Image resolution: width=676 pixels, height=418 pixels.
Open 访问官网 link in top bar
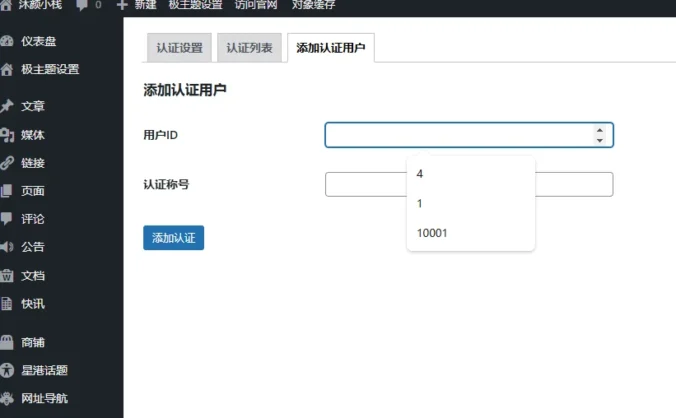256,6
